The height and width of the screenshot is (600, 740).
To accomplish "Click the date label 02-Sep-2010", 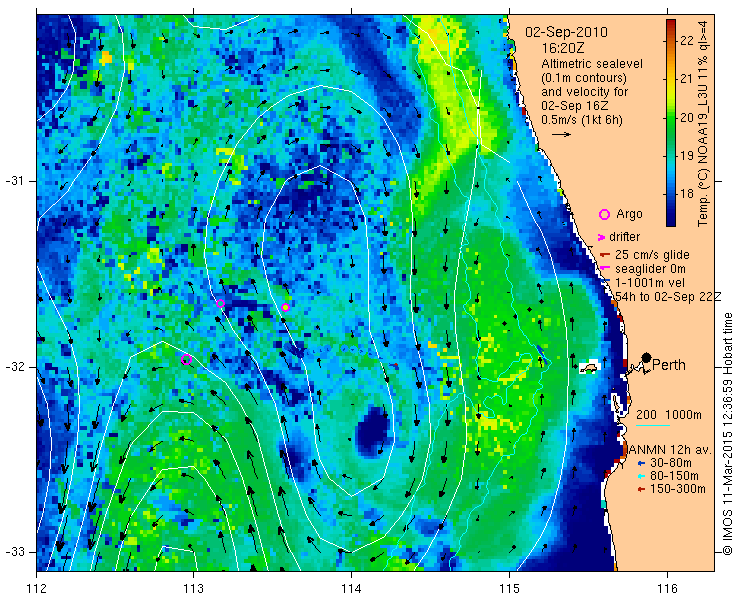I will 566,33.
